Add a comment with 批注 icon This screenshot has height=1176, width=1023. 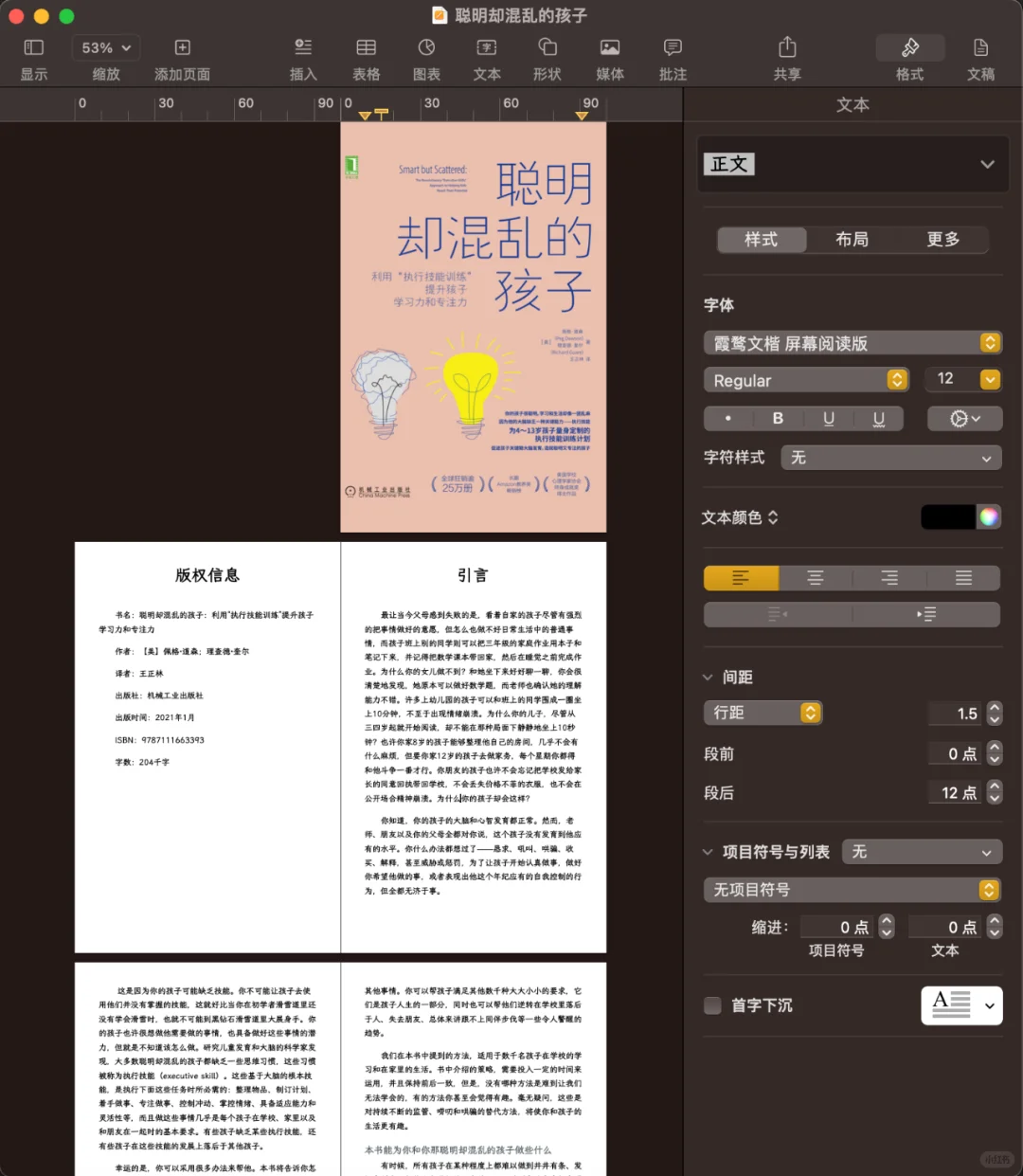pos(673,47)
